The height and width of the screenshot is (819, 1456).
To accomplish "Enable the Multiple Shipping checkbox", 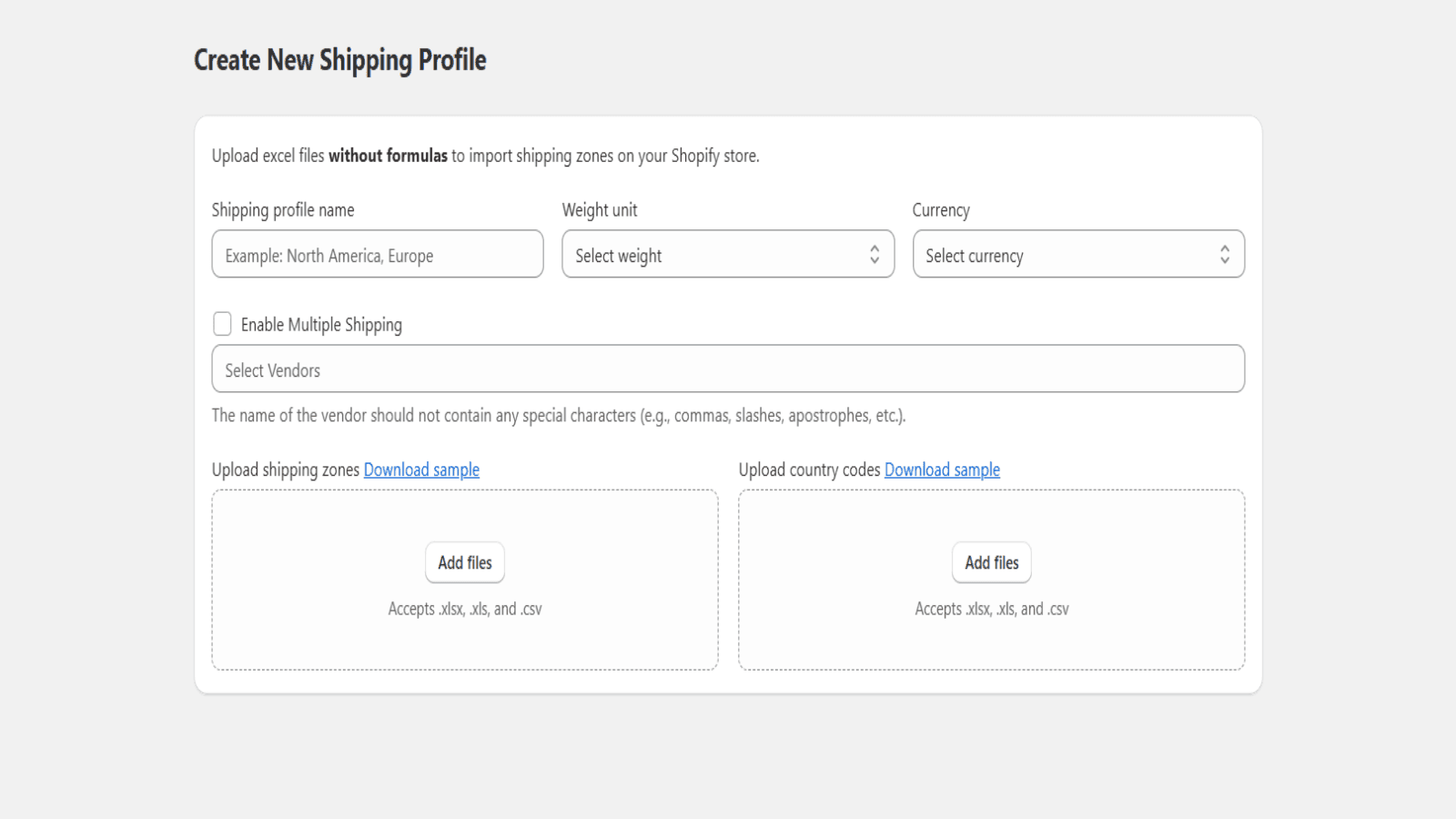I will click(x=222, y=324).
